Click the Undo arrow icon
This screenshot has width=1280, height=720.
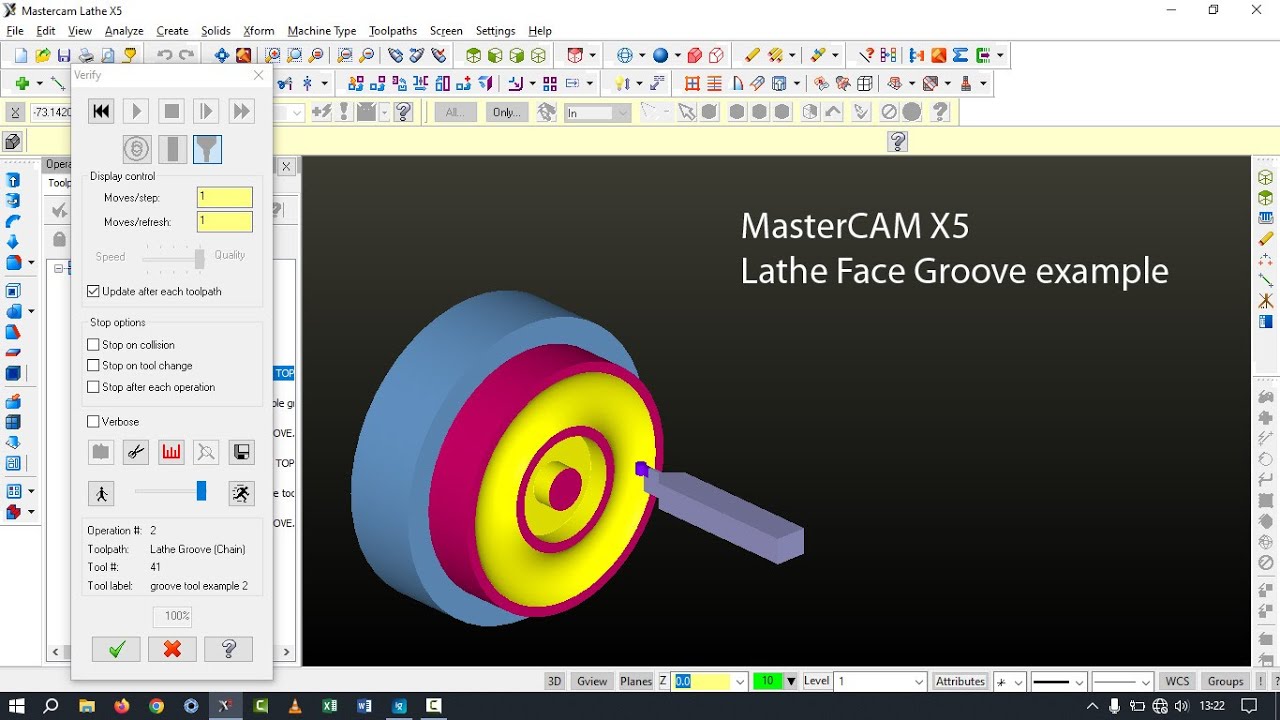[x=164, y=56]
